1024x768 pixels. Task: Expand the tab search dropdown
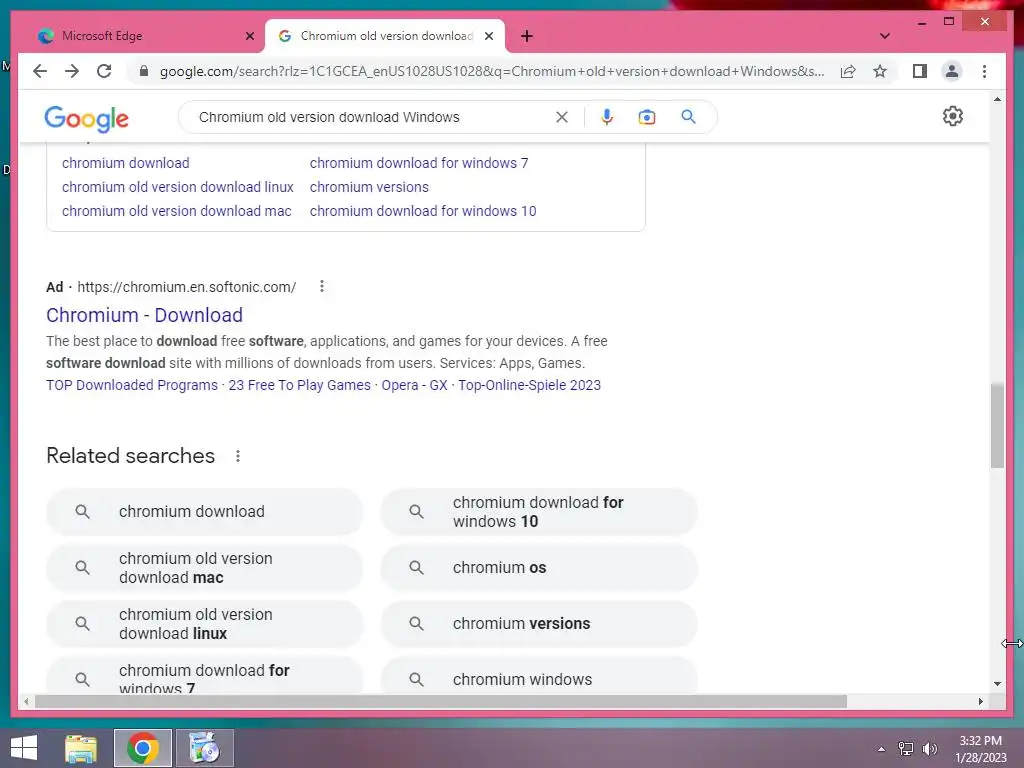click(x=884, y=36)
